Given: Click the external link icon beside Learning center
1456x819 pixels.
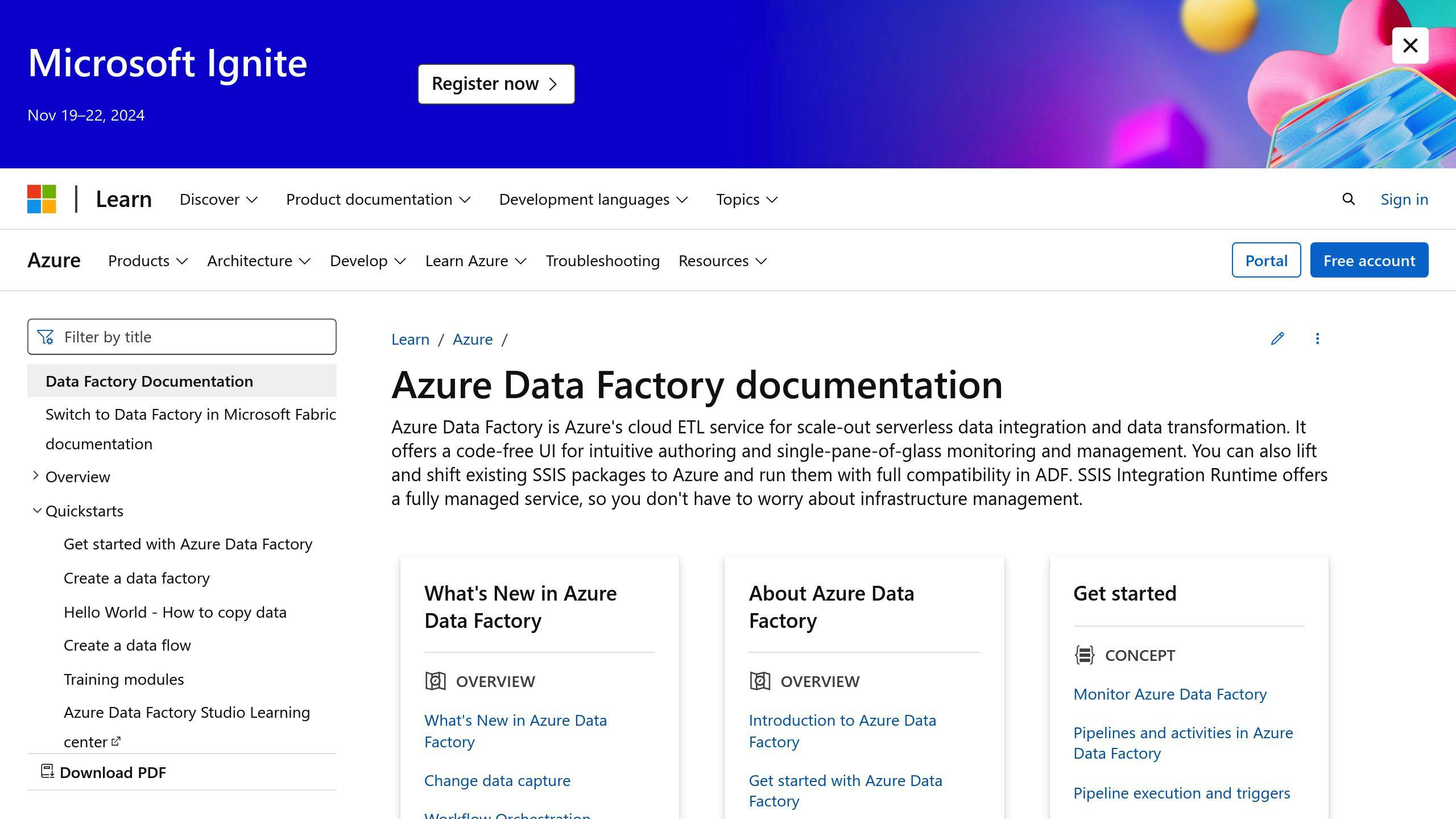Looking at the screenshot, I should pyautogui.click(x=116, y=741).
